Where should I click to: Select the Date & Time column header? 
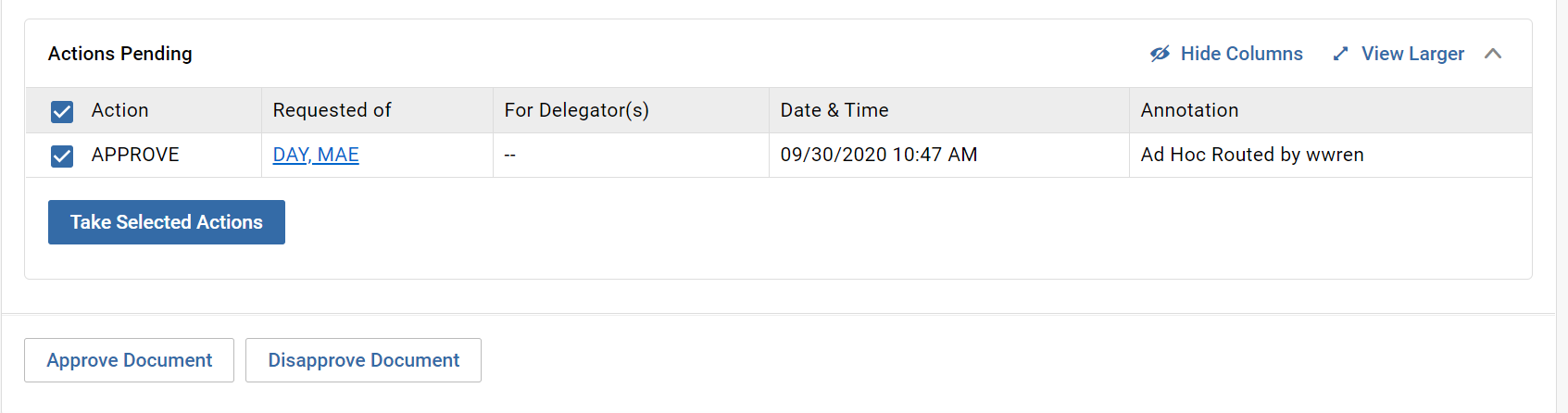tap(834, 110)
